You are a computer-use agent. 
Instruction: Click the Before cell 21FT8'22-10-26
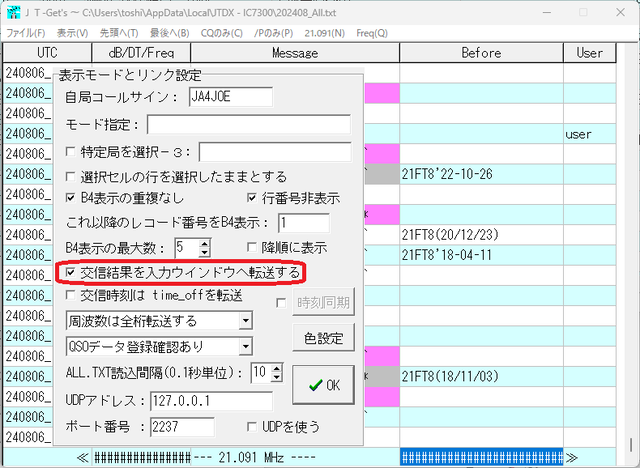click(x=481, y=174)
